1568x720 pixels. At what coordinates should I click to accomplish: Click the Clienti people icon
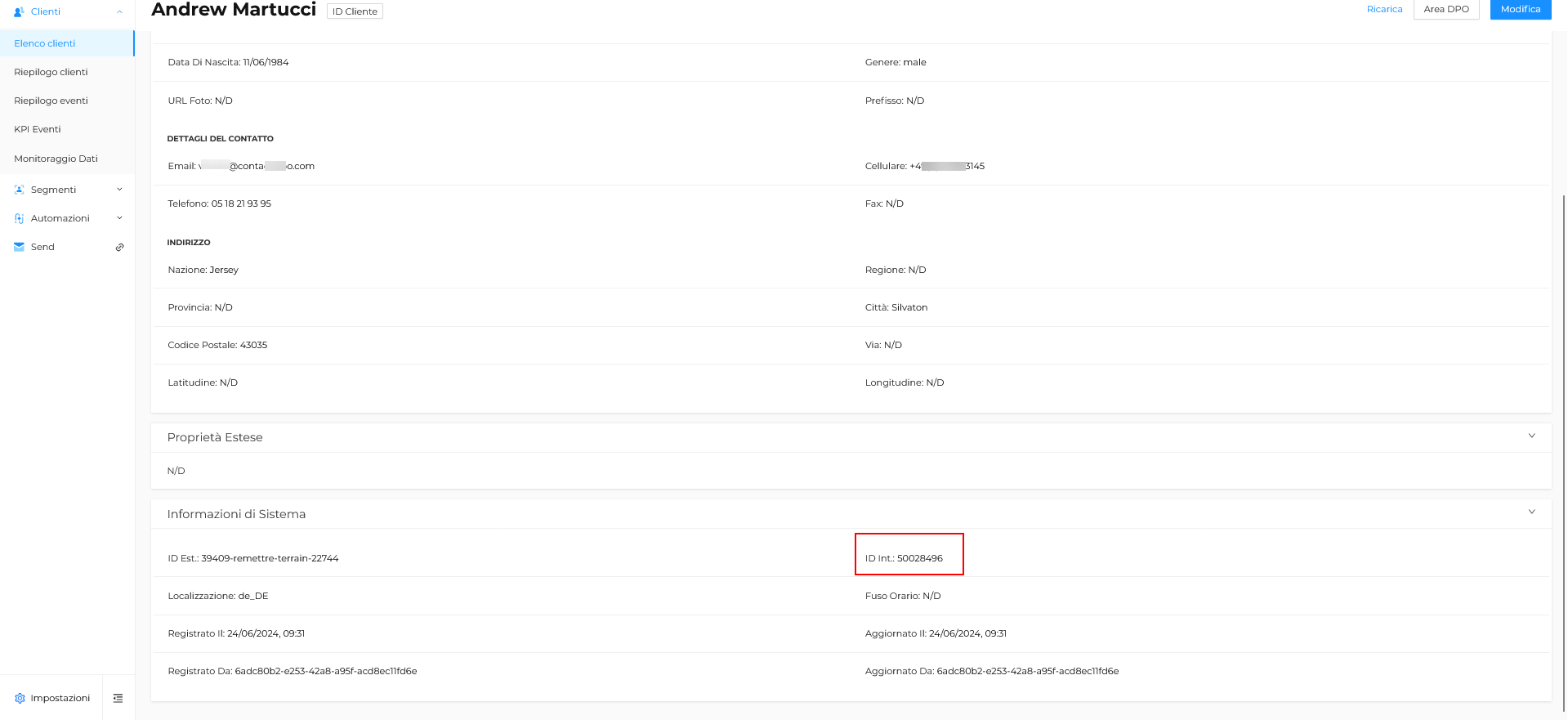pos(20,11)
